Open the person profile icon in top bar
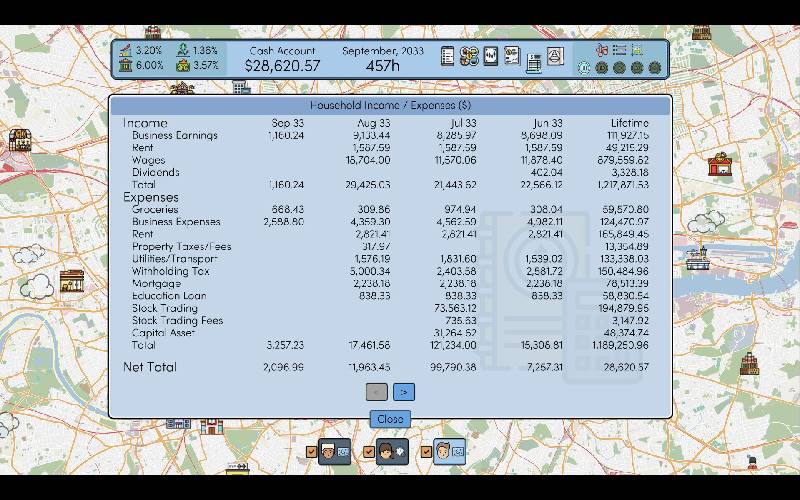Viewport: 800px width, 500px height. pos(556,57)
